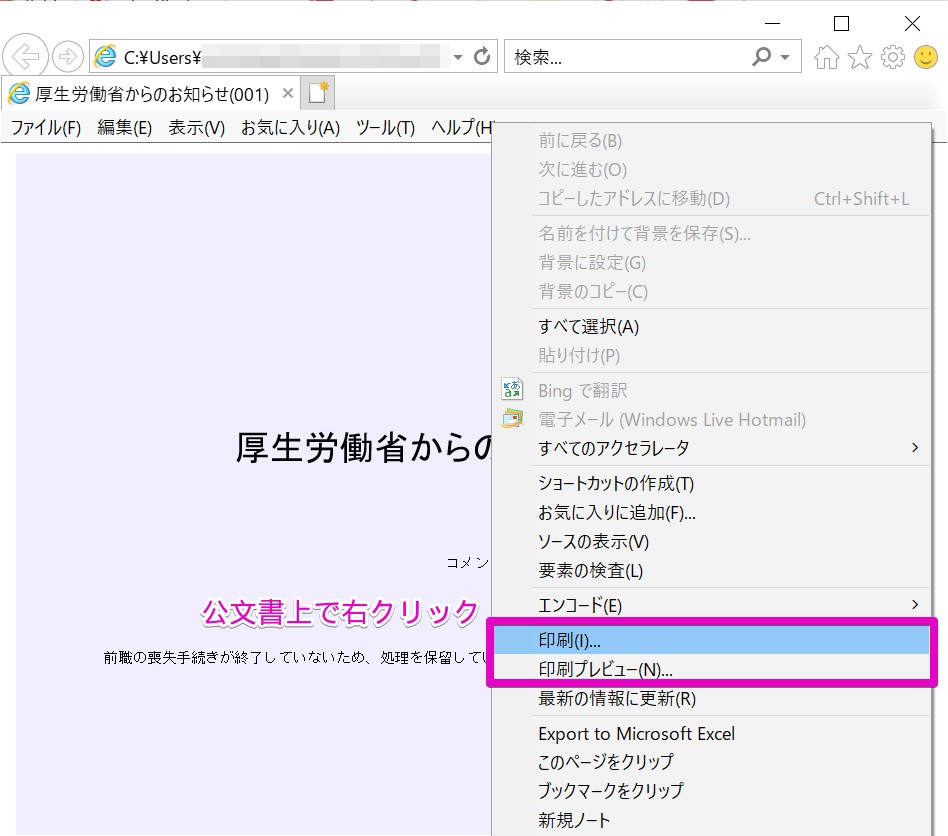Viewport: 948px width, 836px height.
Task: Expand エンコード(E) submenu
Action: [x=712, y=605]
